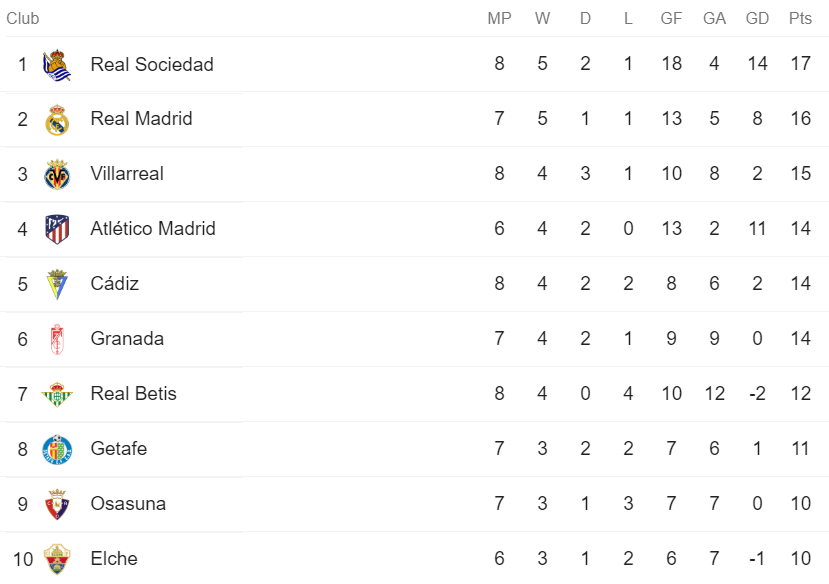The image size is (829, 584).
Task: Select the Elche row name
Action: (114, 559)
